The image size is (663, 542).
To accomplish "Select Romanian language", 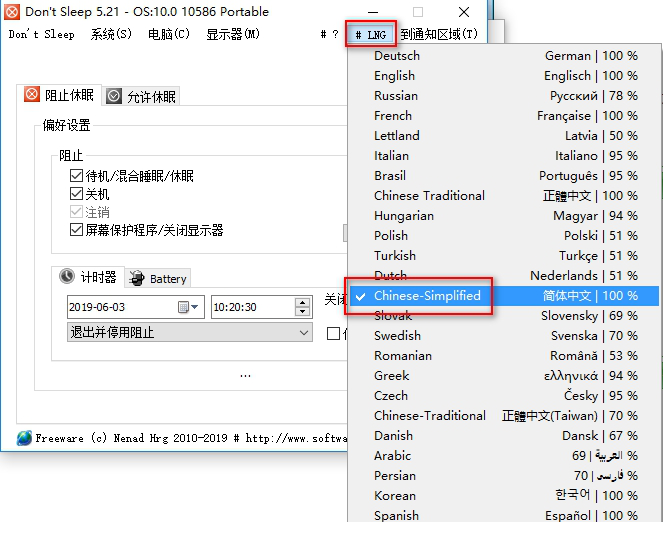I will point(506,356).
